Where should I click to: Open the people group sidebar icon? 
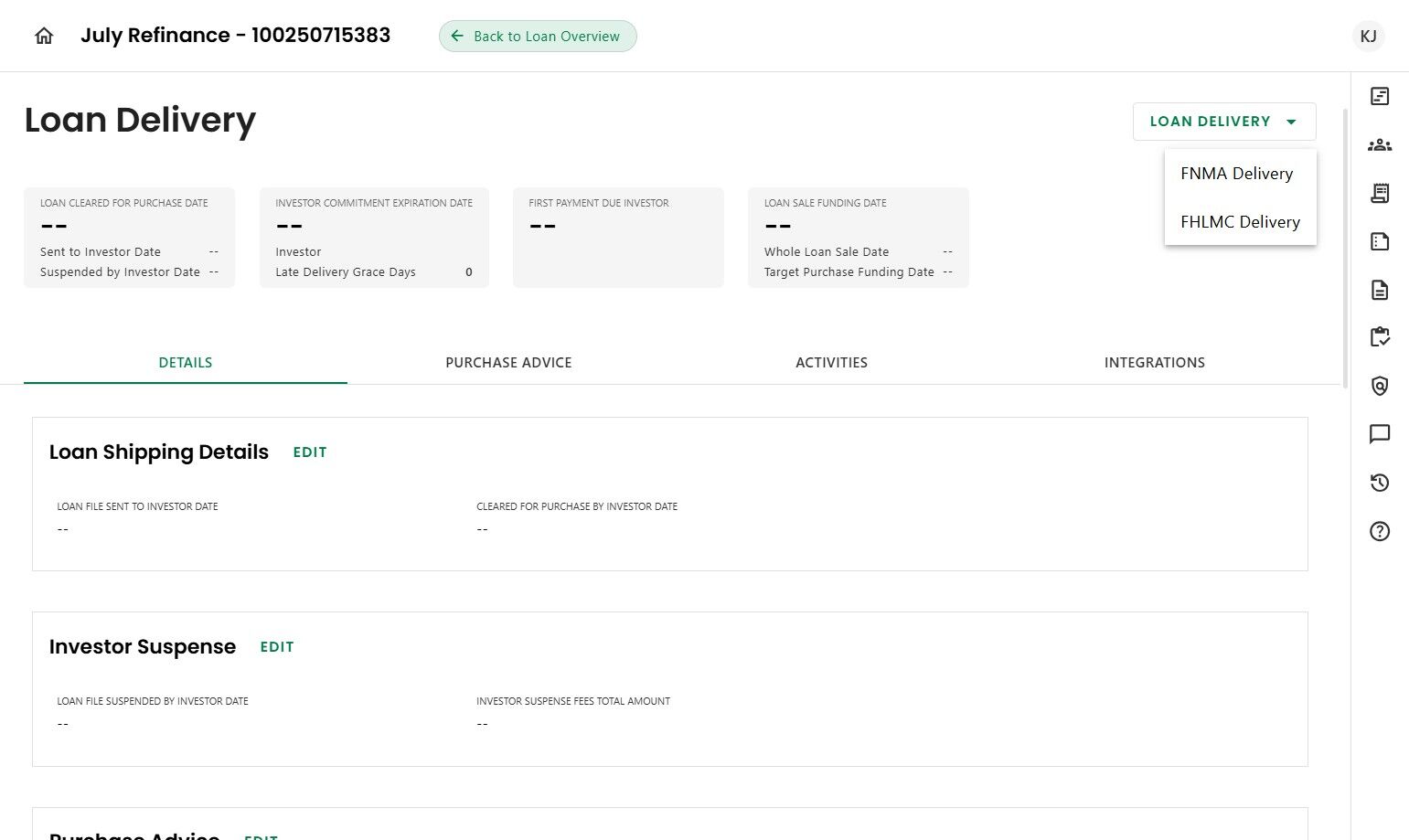1379,144
